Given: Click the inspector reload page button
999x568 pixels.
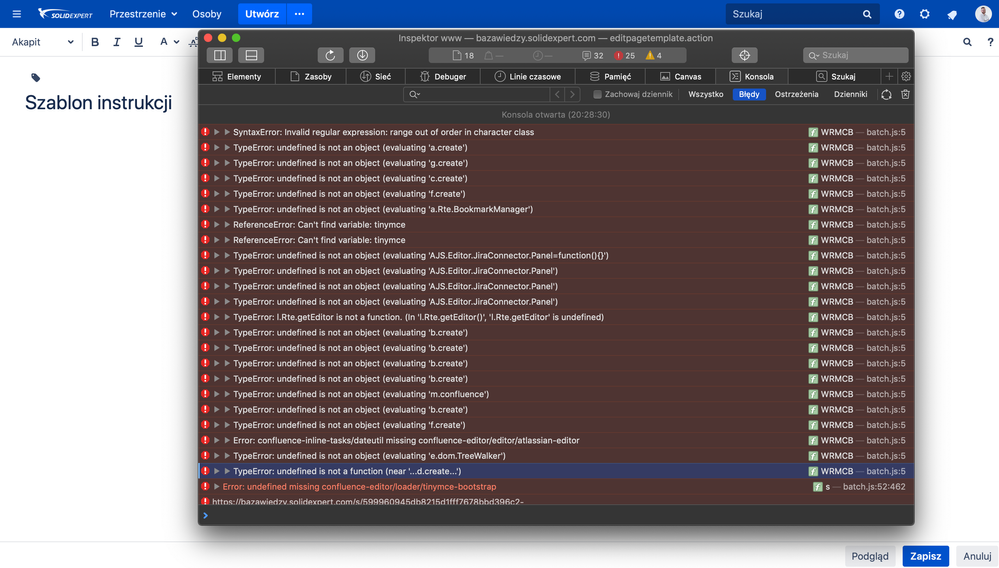Looking at the screenshot, I should (x=330, y=55).
